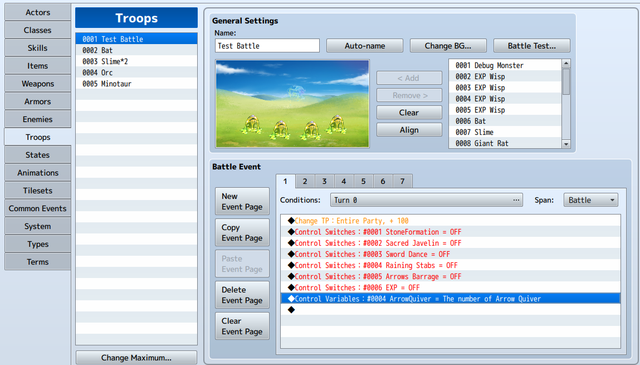This screenshot has width=640, height=365.
Task: Select 0005 EXP Wisp in enemy list
Action: pyautogui.click(x=505, y=110)
